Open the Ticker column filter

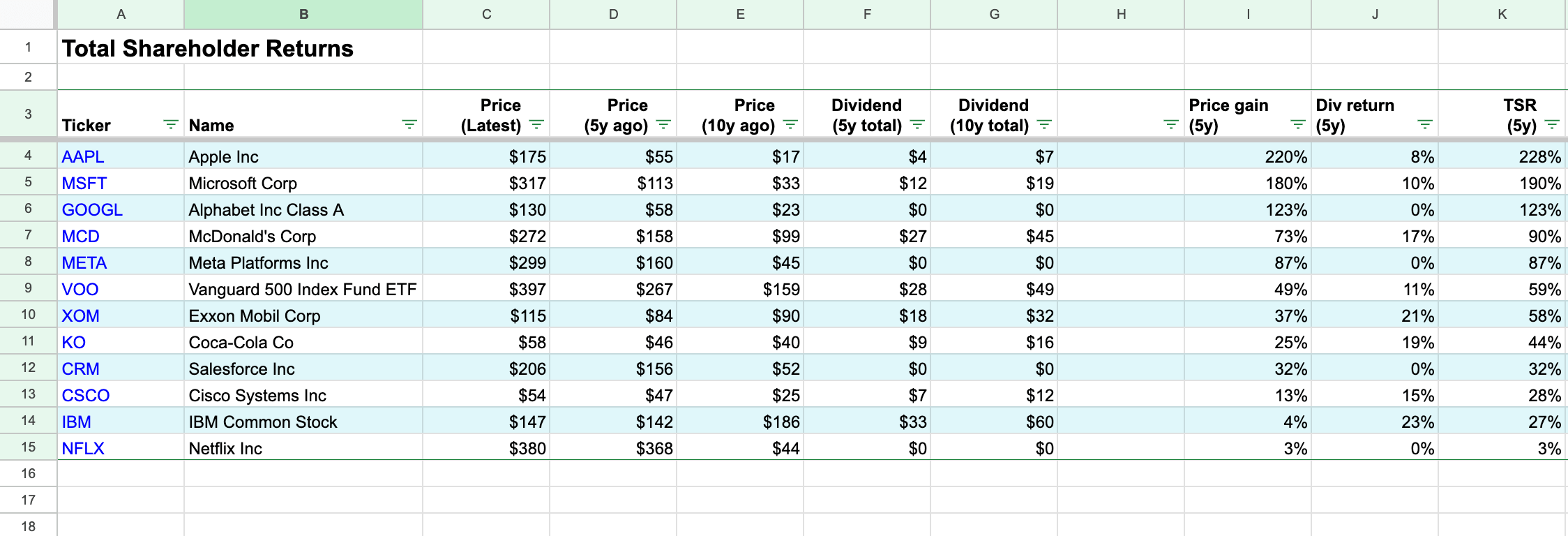[170, 125]
